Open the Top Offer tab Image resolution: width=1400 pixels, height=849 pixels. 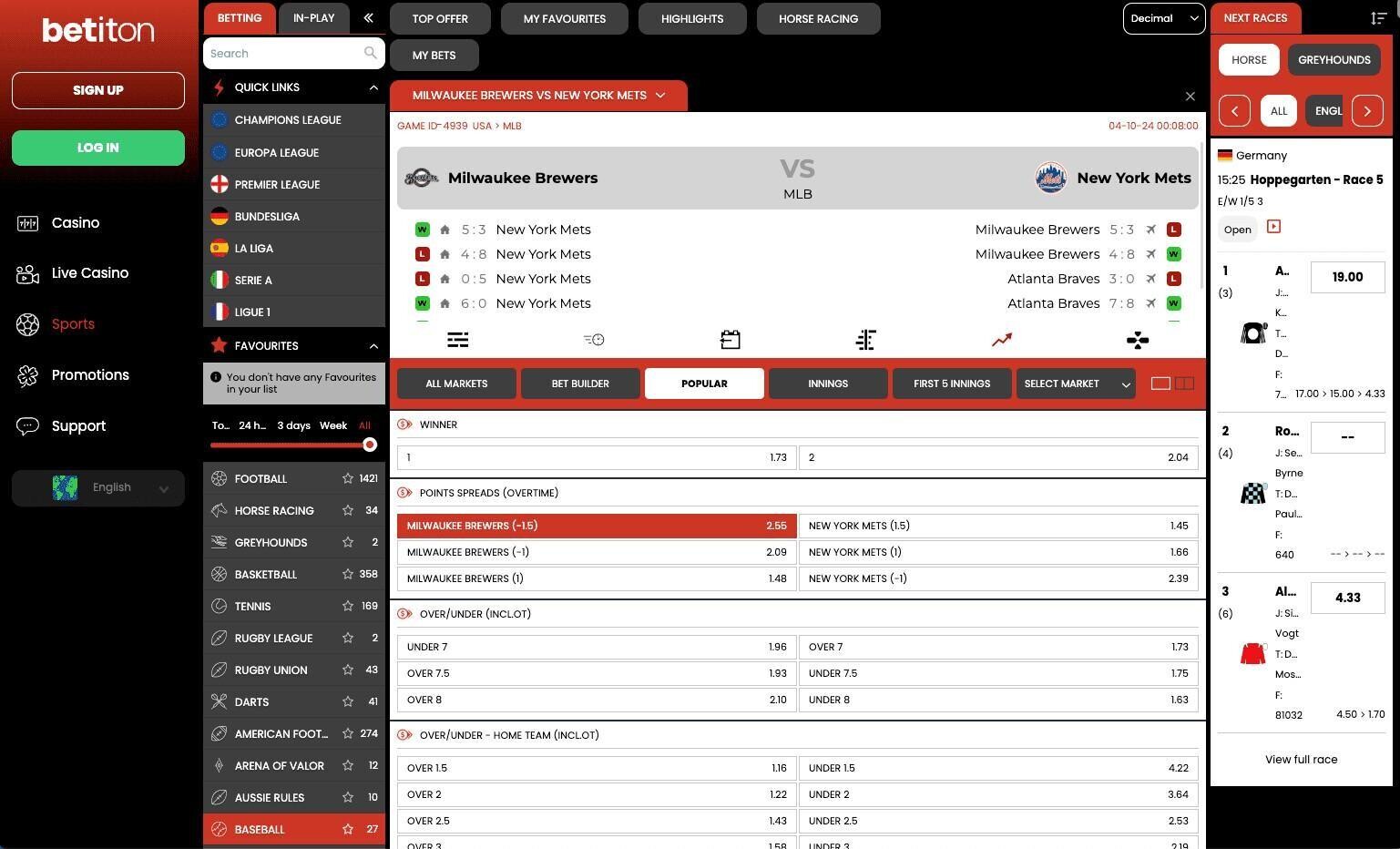440,18
